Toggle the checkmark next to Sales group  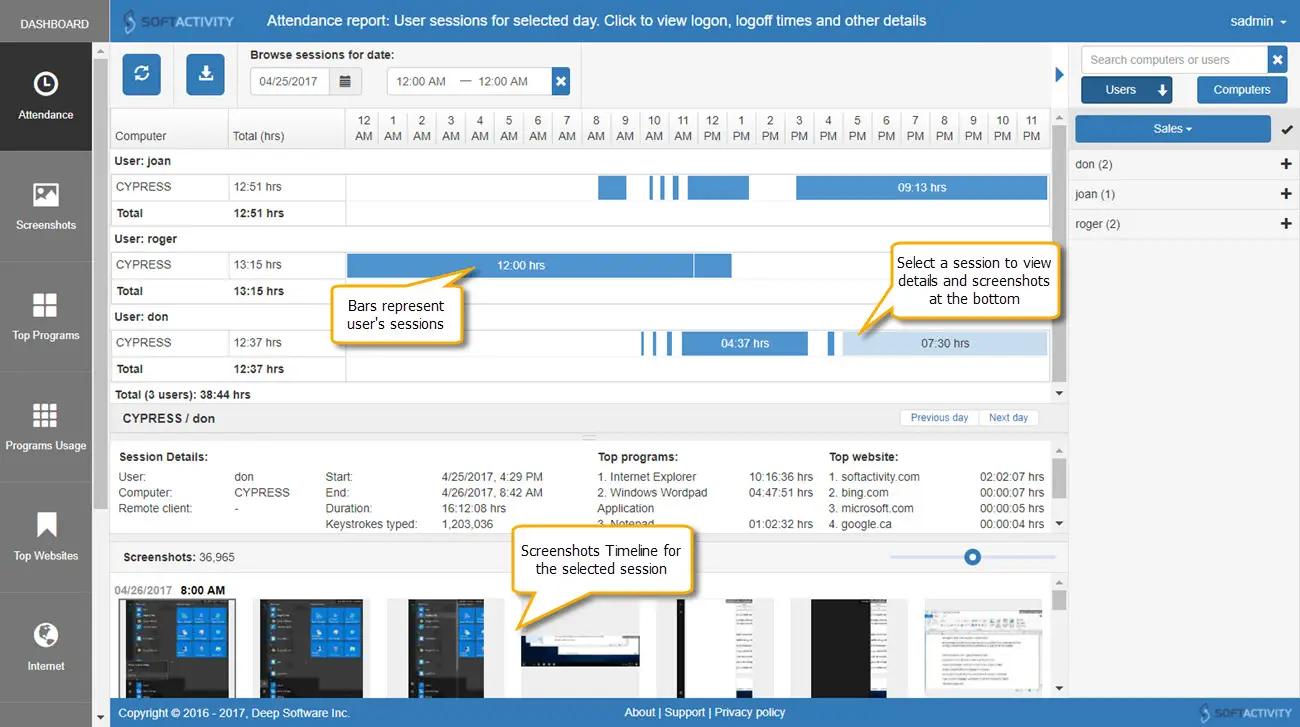[1286, 129]
